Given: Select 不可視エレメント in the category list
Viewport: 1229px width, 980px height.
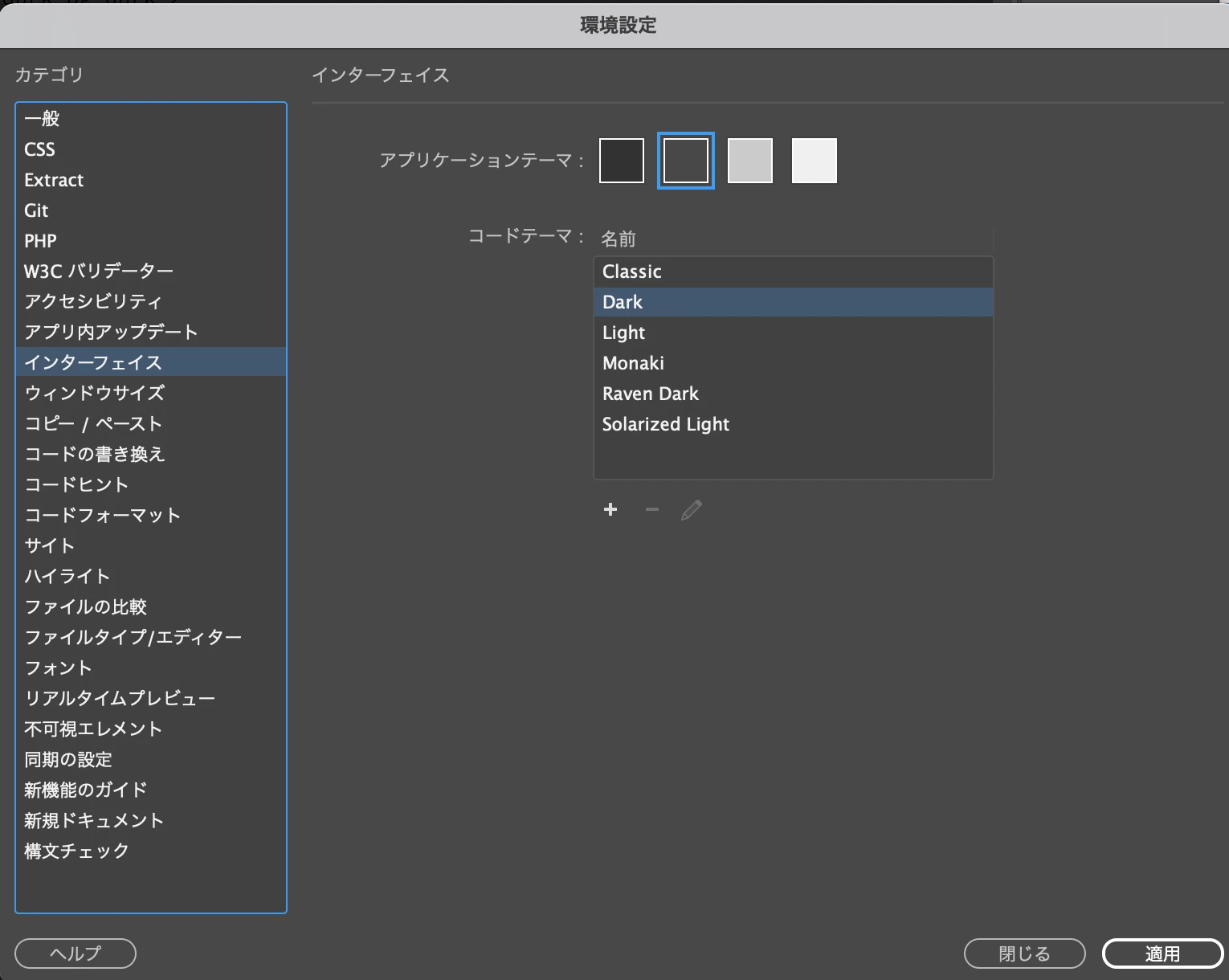Looking at the screenshot, I should point(151,729).
